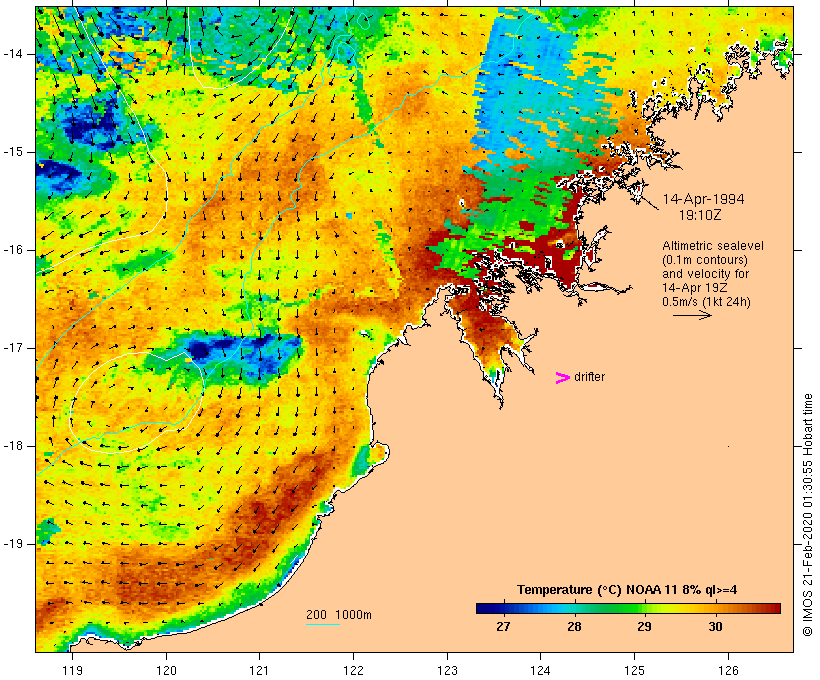This screenshot has height=680, width=820.
Task: Click latitude axis label -15
Action: [13, 152]
